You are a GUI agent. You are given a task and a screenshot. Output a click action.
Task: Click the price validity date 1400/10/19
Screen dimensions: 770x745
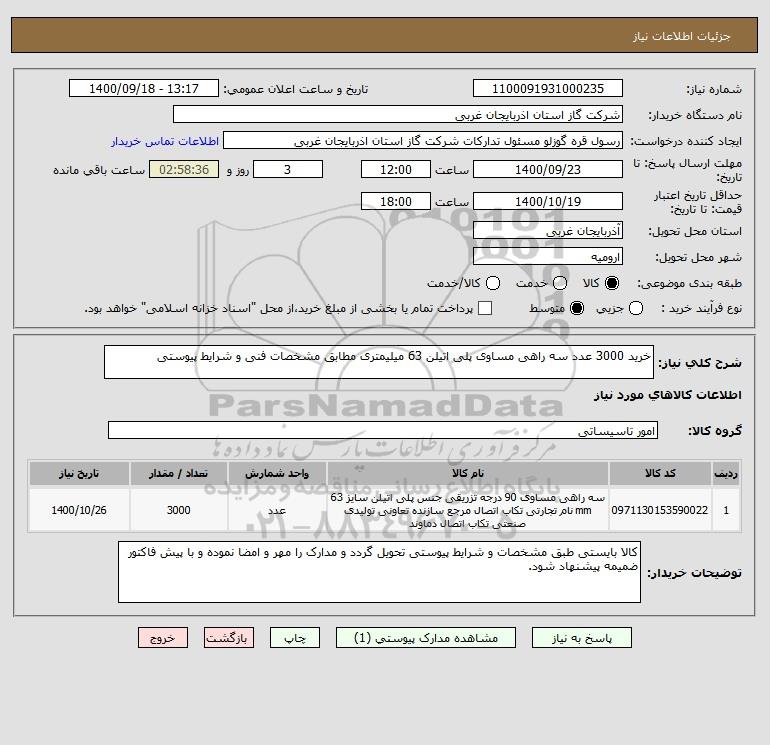pyautogui.click(x=548, y=201)
